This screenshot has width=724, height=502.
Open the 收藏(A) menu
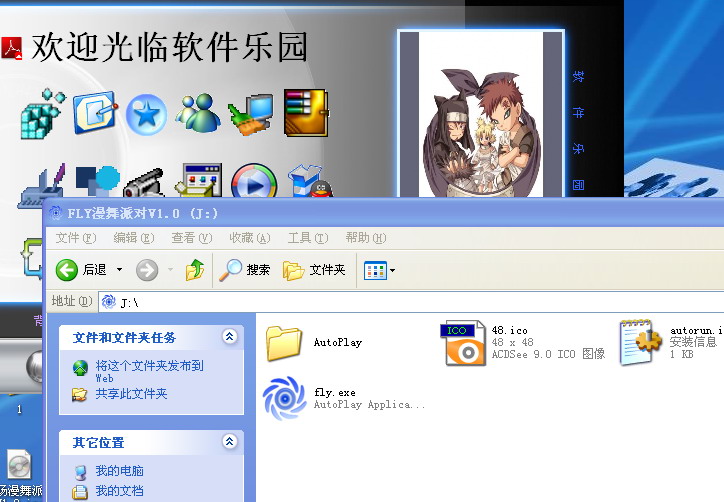coord(250,238)
